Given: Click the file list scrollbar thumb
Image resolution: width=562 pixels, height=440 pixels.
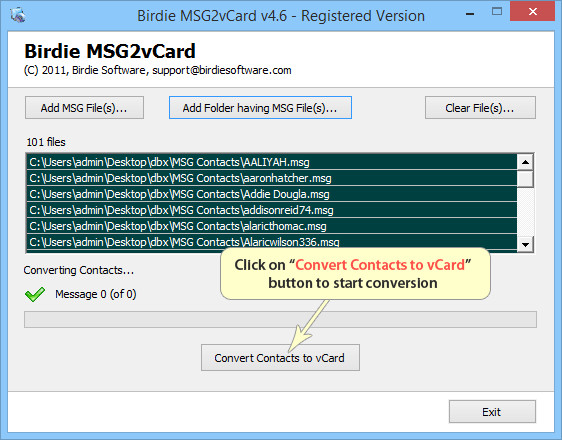Looking at the screenshot, I should click(x=525, y=179).
